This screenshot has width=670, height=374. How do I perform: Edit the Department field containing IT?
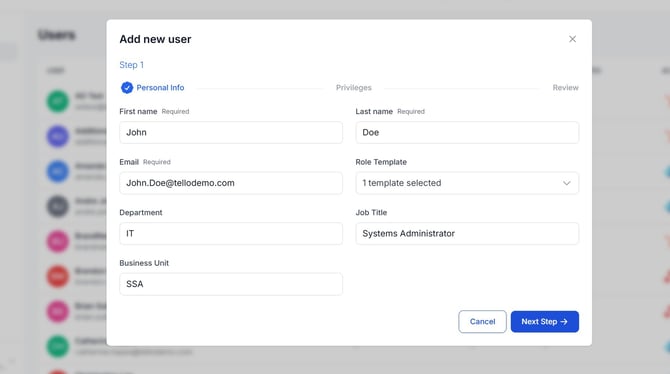[x=231, y=233]
